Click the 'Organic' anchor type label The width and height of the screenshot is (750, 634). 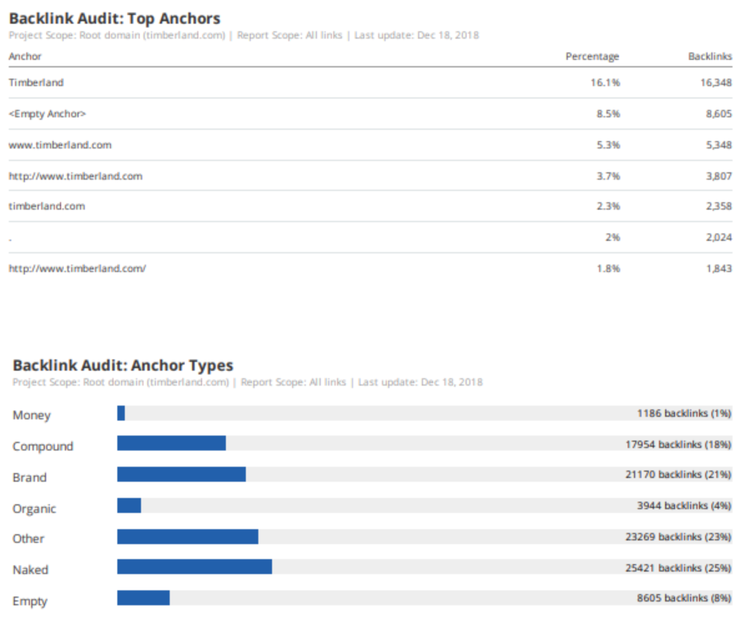pyautogui.click(x=34, y=508)
